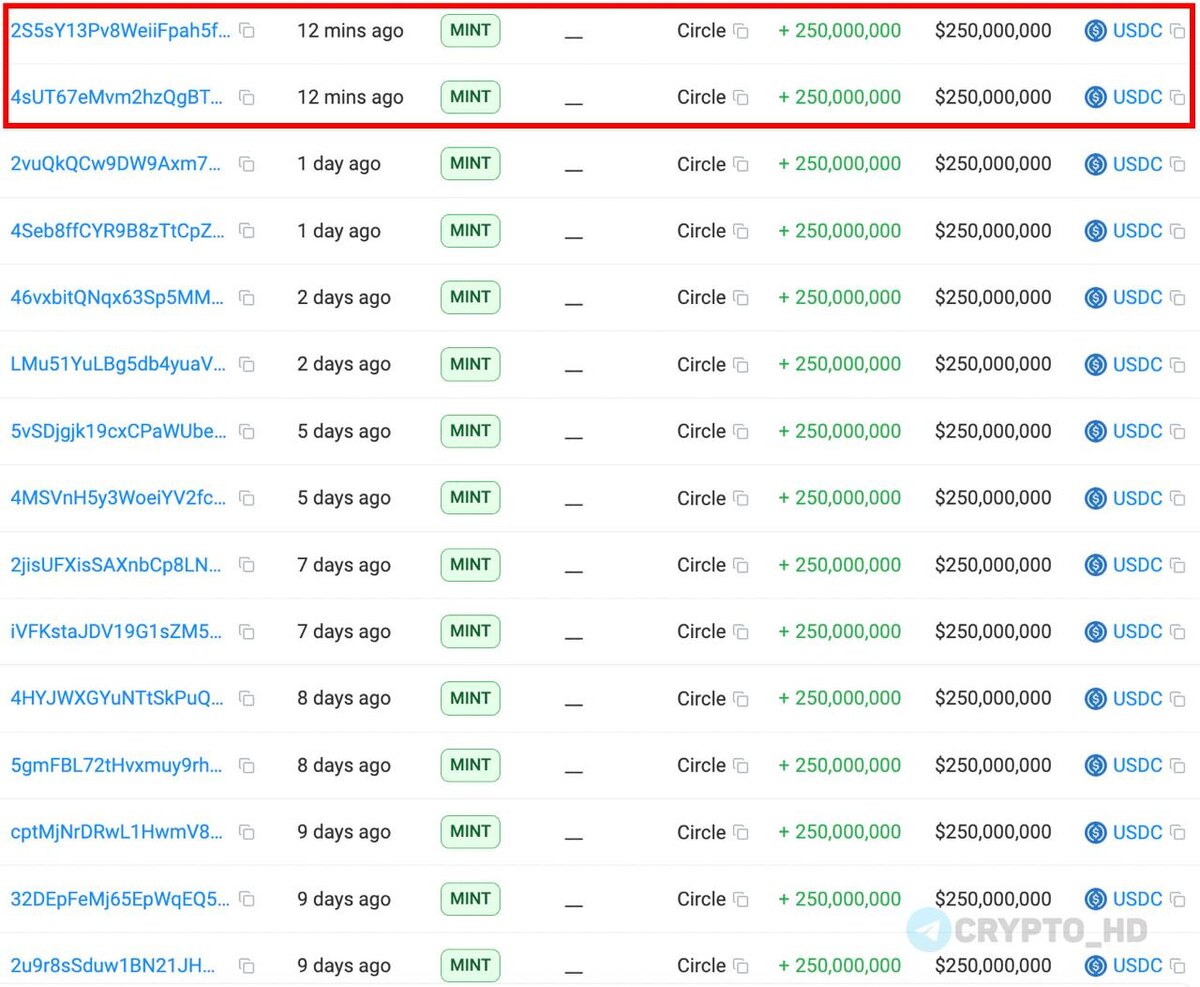Copy signature 2u9r8sSduw1BN21JH

pos(246,967)
